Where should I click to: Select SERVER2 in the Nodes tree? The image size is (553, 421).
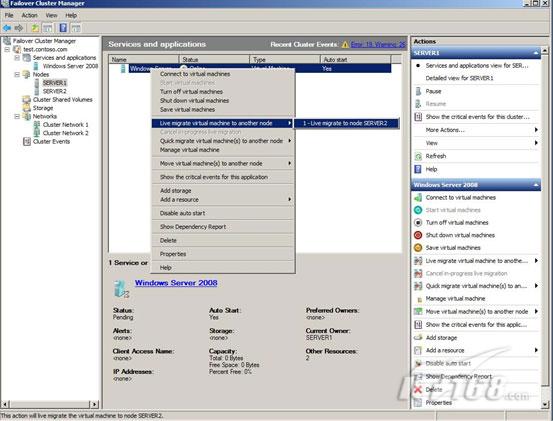[x=55, y=91]
